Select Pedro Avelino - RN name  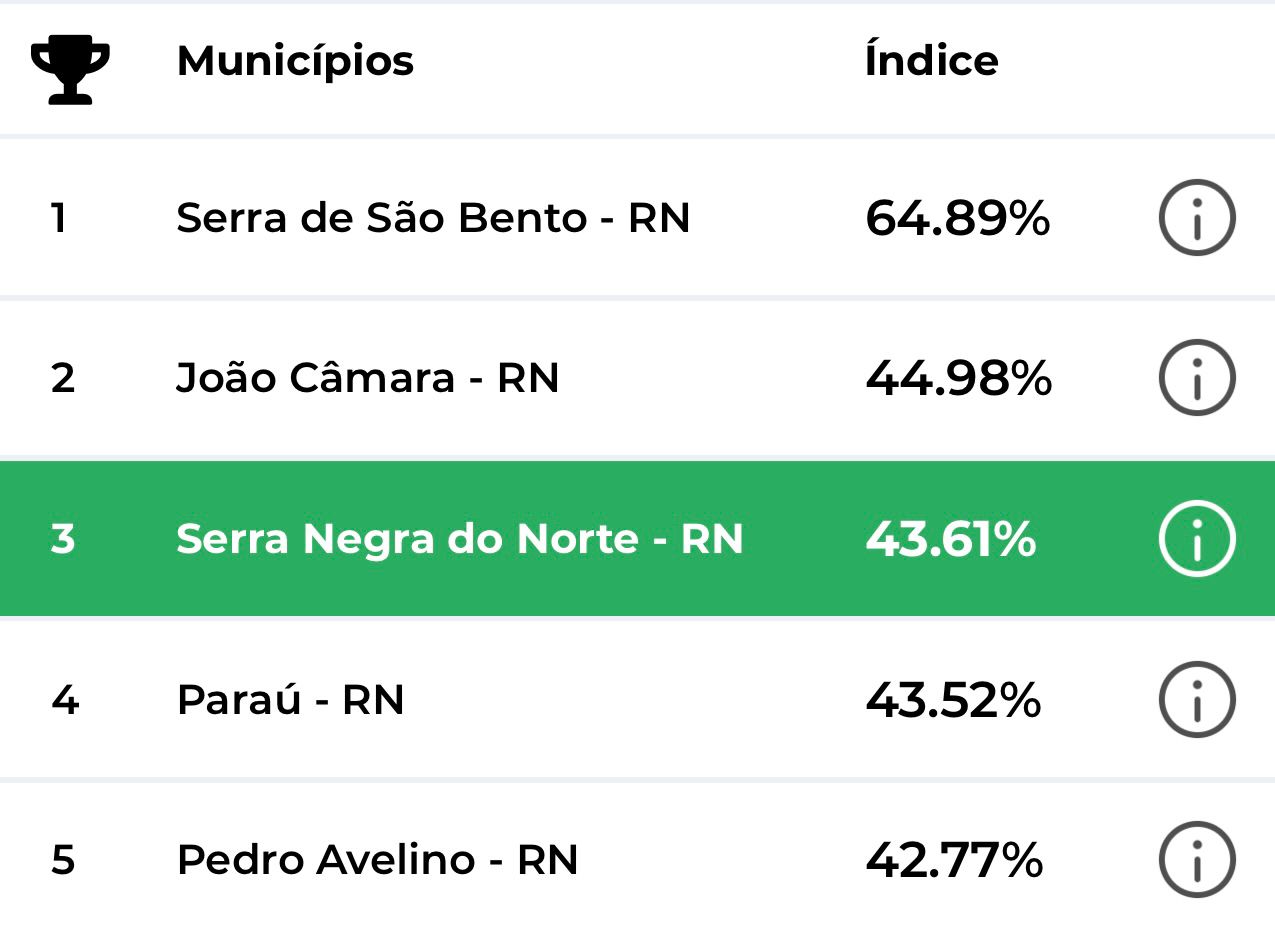click(x=377, y=860)
